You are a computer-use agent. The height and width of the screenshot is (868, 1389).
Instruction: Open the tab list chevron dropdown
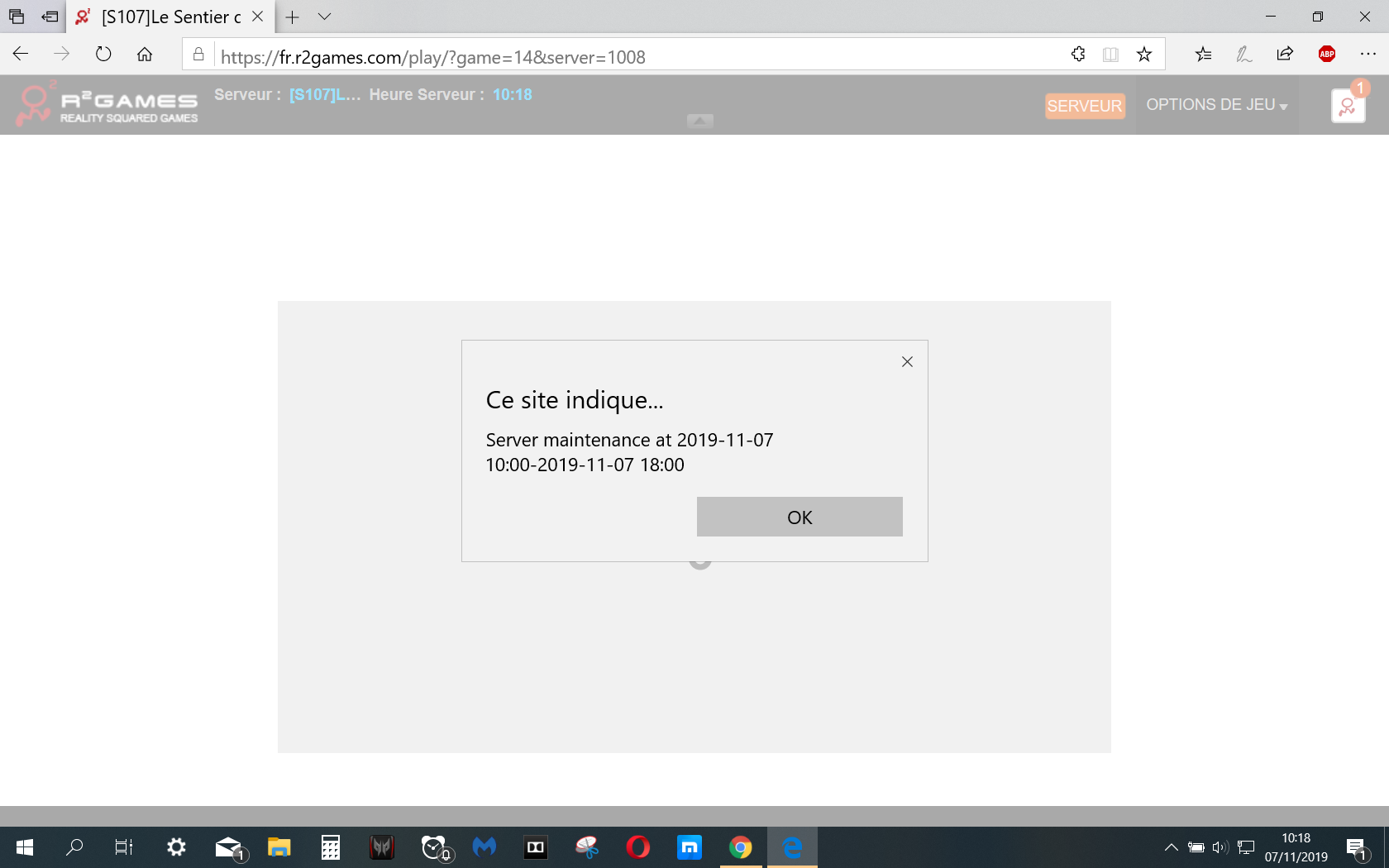[325, 17]
